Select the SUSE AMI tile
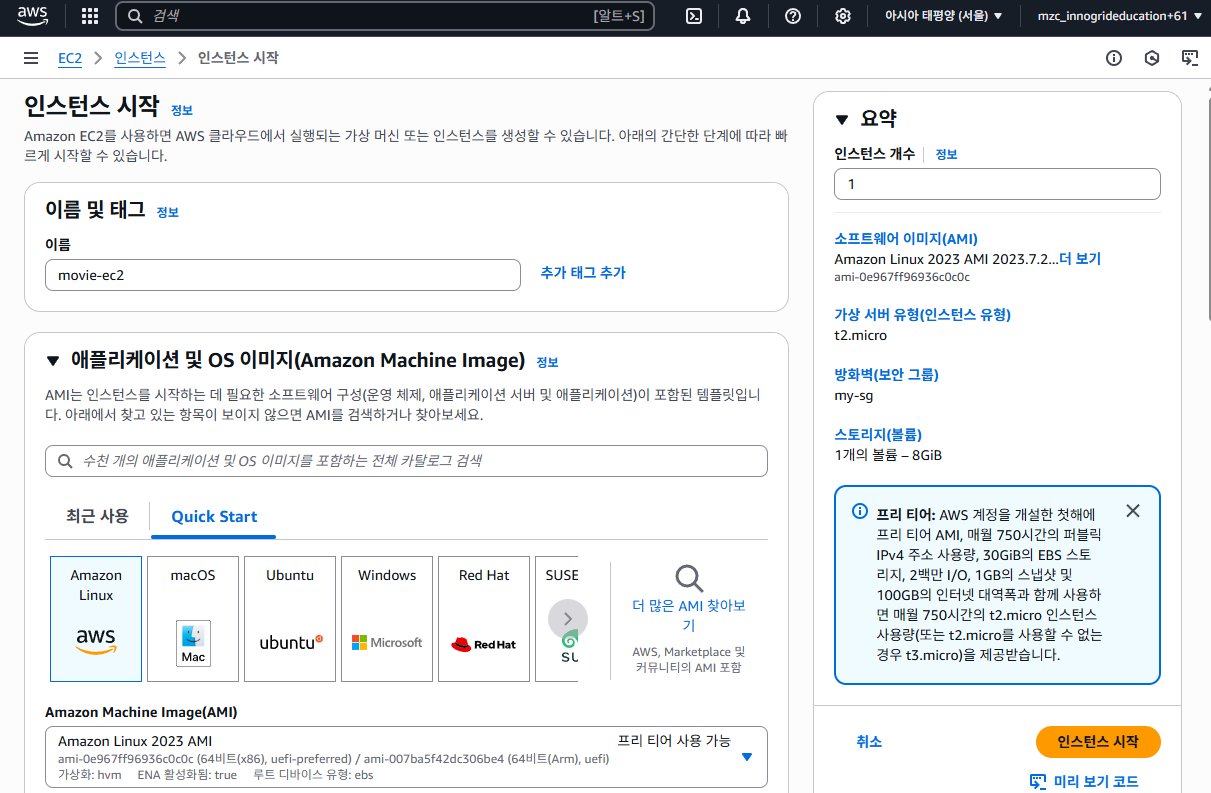This screenshot has height=793, width=1211. pyautogui.click(x=557, y=619)
